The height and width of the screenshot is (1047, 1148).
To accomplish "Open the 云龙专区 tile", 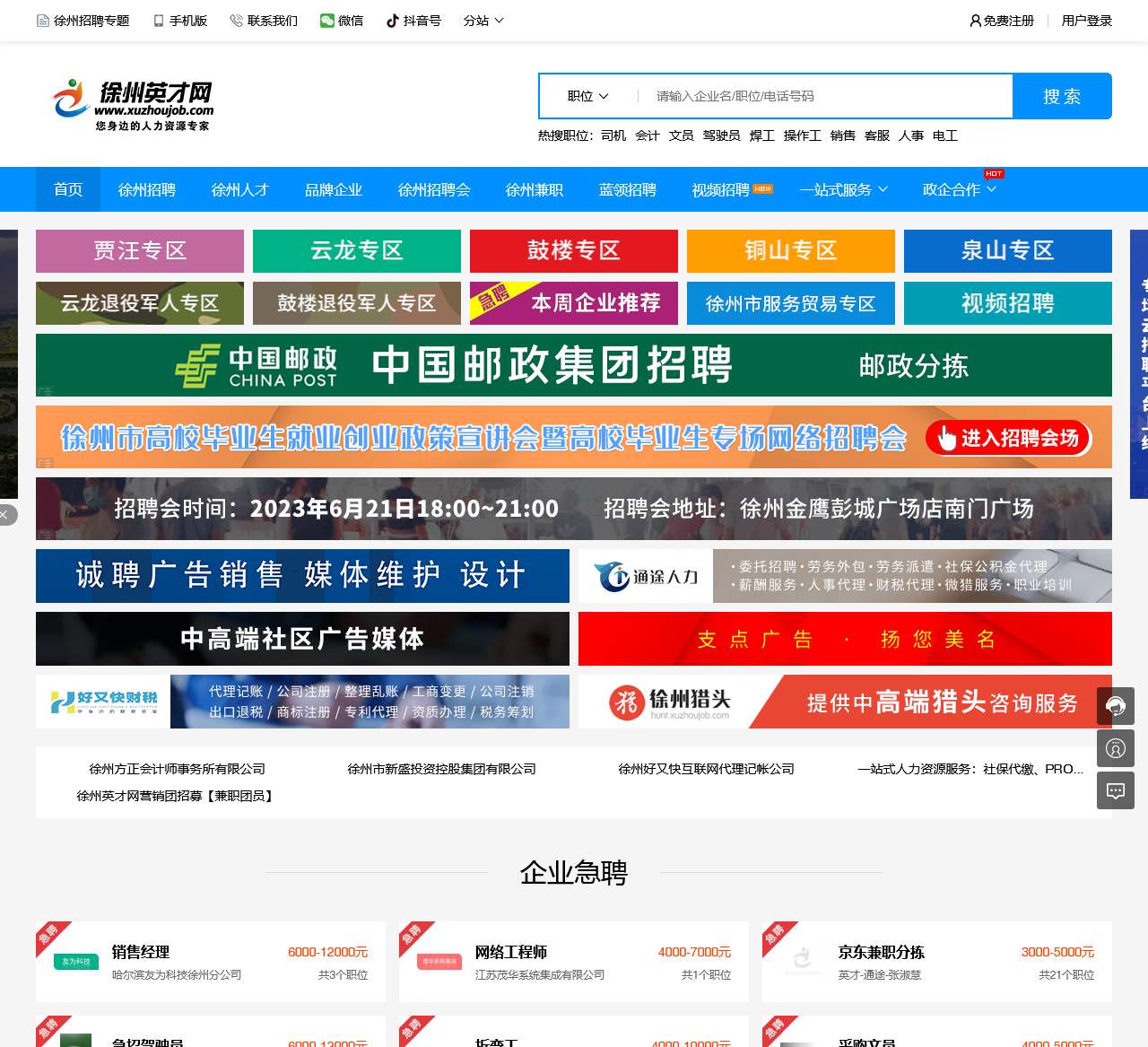I will [x=357, y=251].
